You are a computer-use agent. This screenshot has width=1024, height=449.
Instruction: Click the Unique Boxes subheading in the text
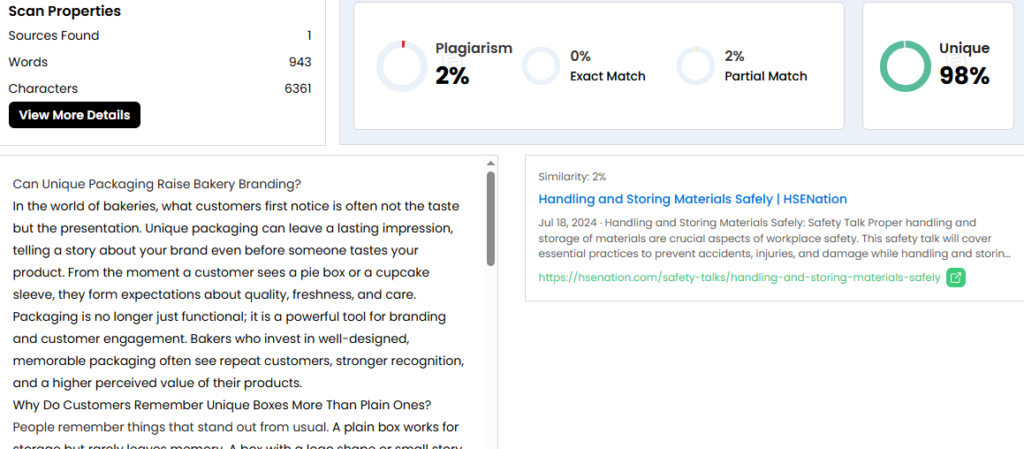(221, 404)
